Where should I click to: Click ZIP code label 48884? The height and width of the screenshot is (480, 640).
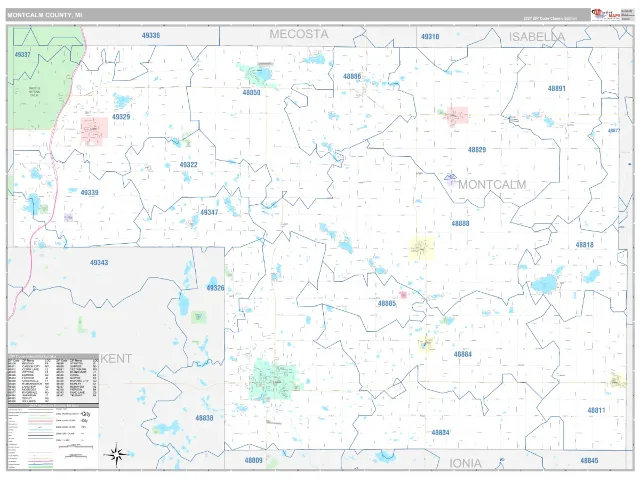463,354
